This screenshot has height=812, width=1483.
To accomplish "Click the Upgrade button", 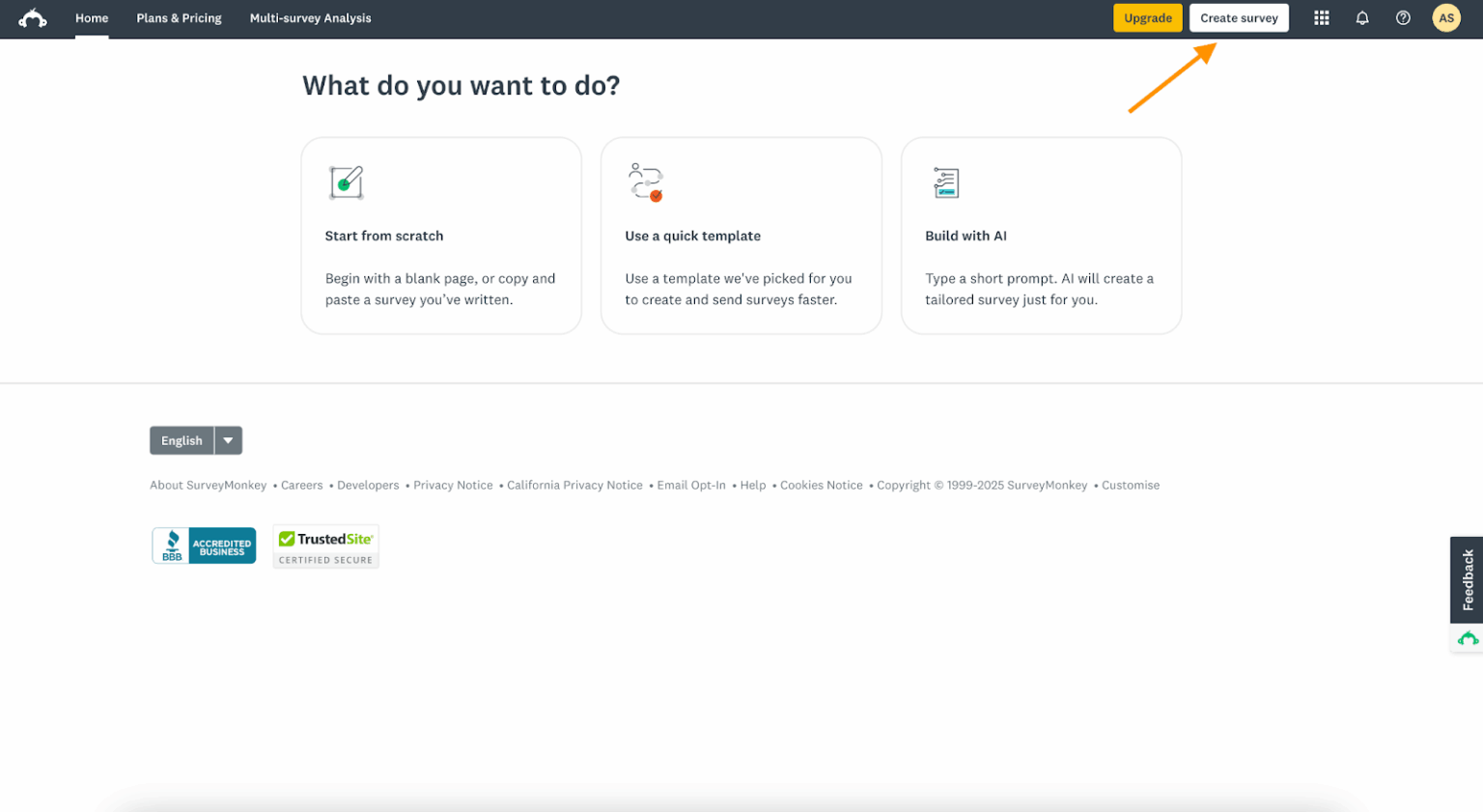I will pos(1147,17).
